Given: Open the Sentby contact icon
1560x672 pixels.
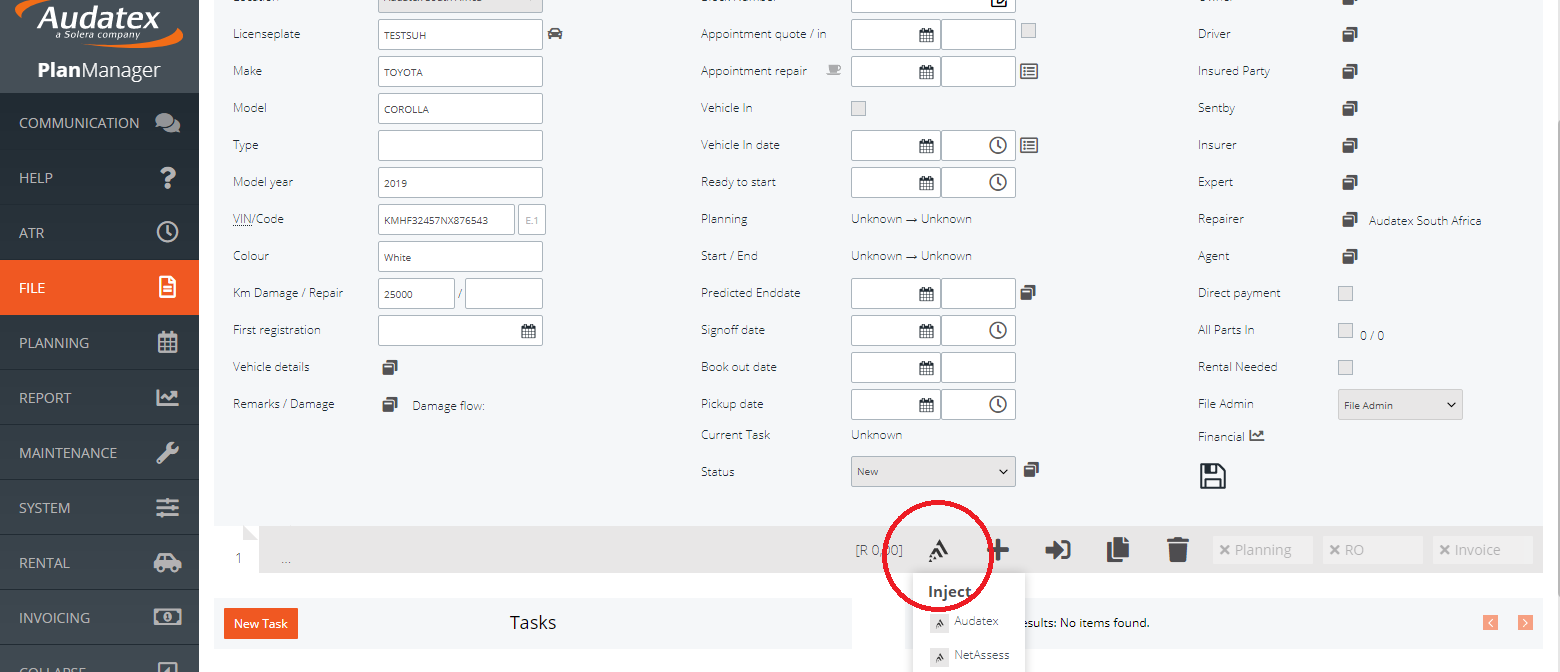Looking at the screenshot, I should 1350,108.
